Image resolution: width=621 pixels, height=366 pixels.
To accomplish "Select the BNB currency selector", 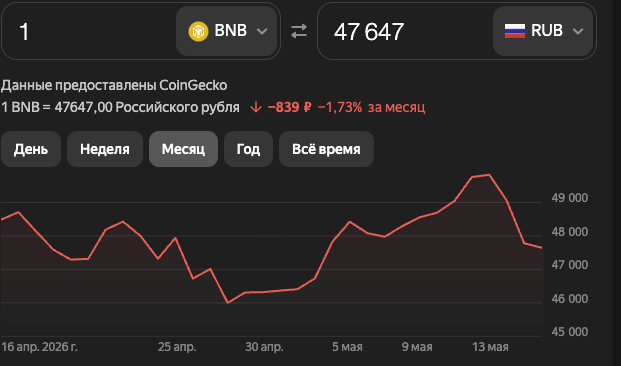I will 227,31.
